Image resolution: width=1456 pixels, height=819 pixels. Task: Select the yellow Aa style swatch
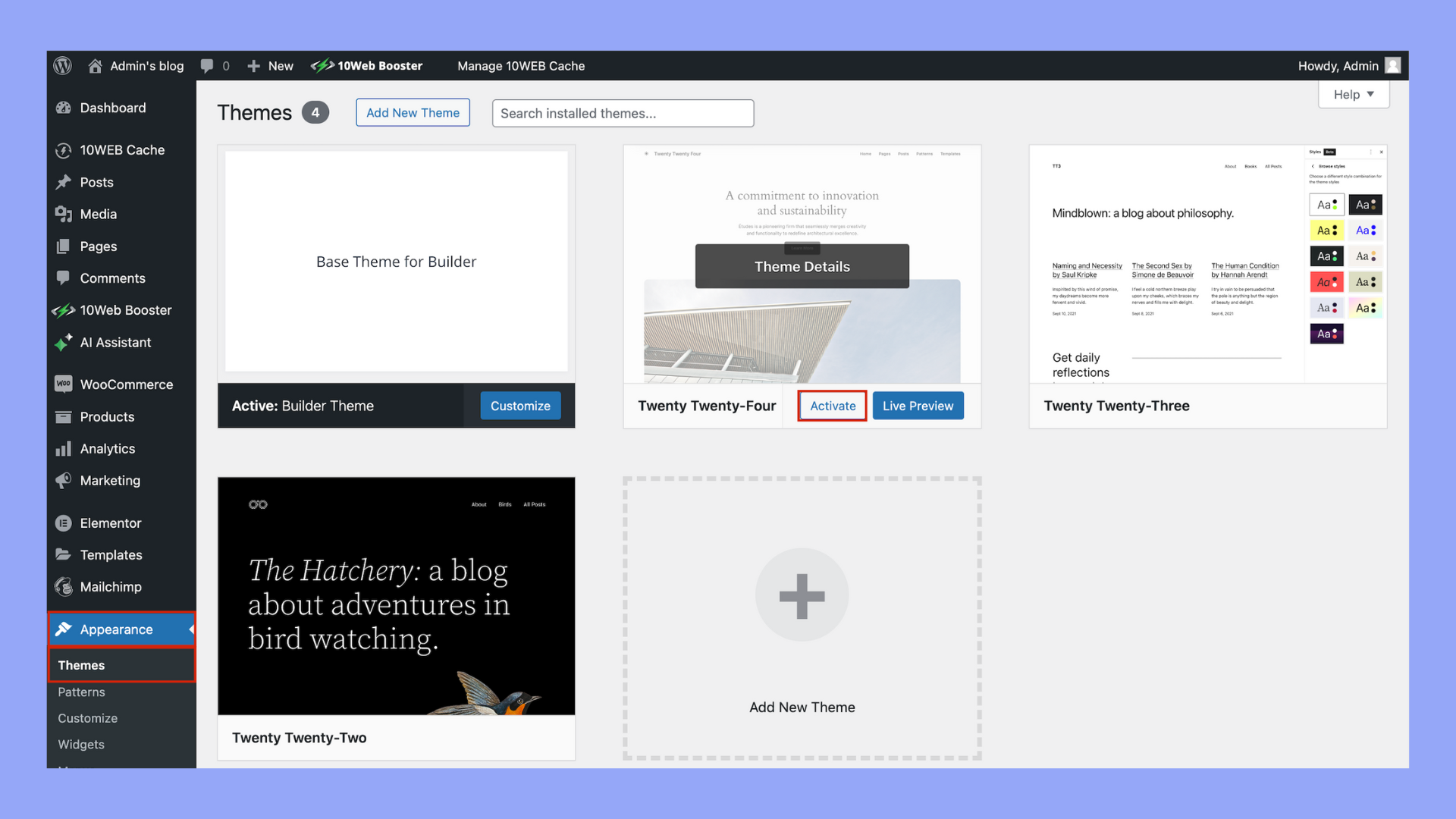1326,231
